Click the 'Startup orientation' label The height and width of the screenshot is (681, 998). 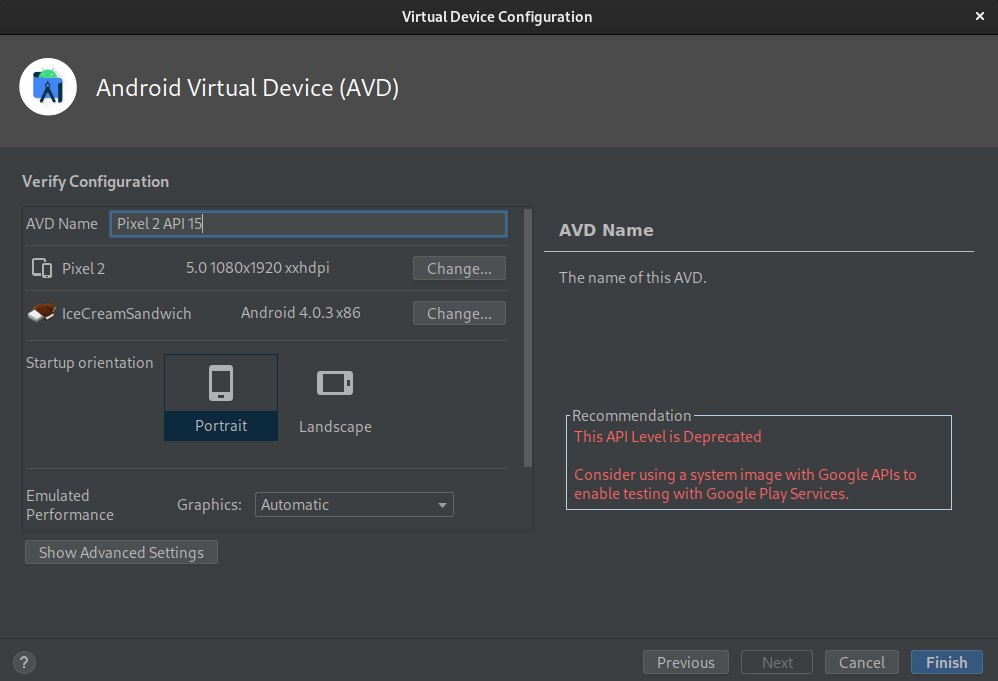(x=90, y=363)
